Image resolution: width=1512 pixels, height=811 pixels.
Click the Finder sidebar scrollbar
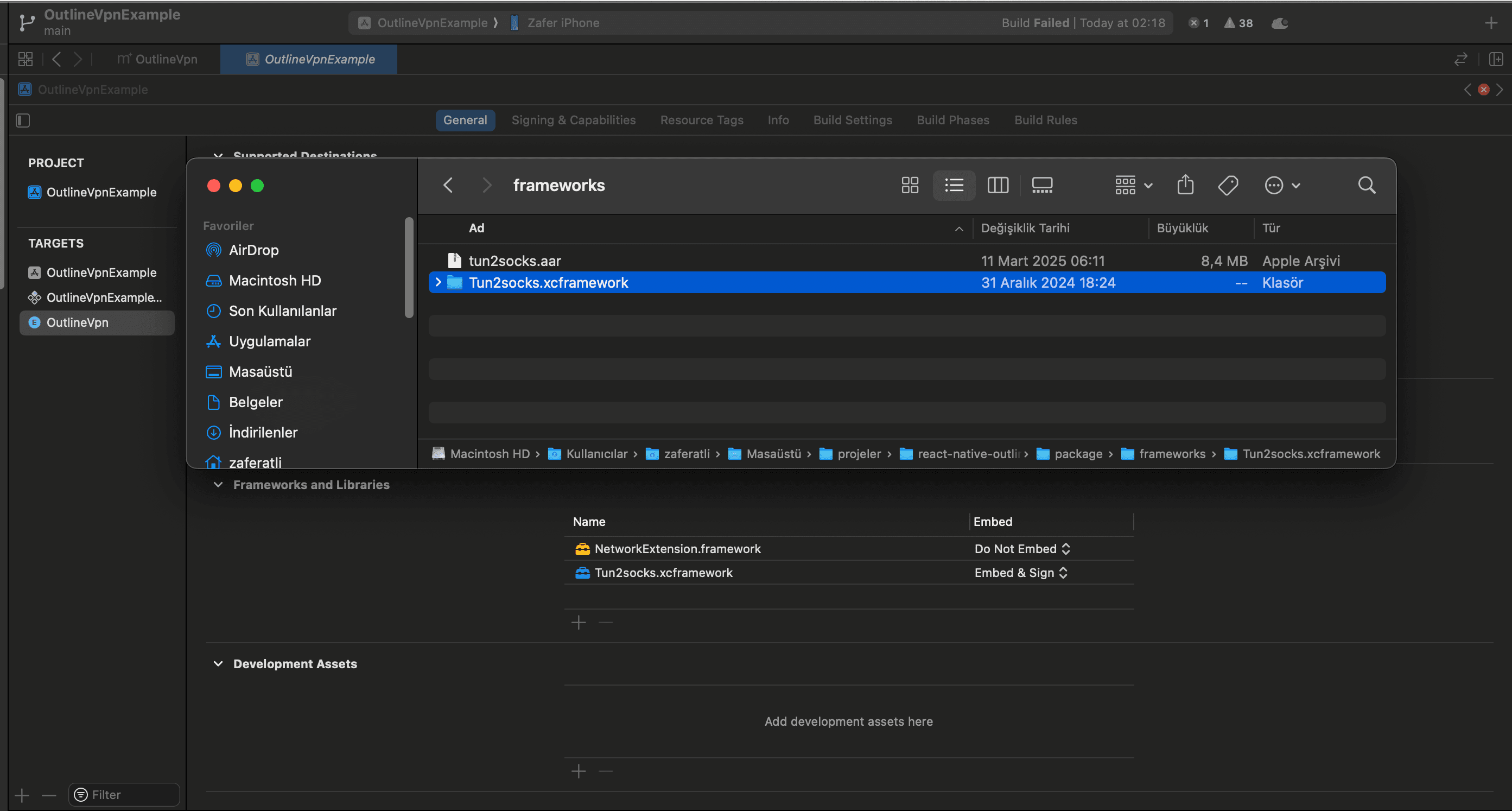(x=409, y=267)
